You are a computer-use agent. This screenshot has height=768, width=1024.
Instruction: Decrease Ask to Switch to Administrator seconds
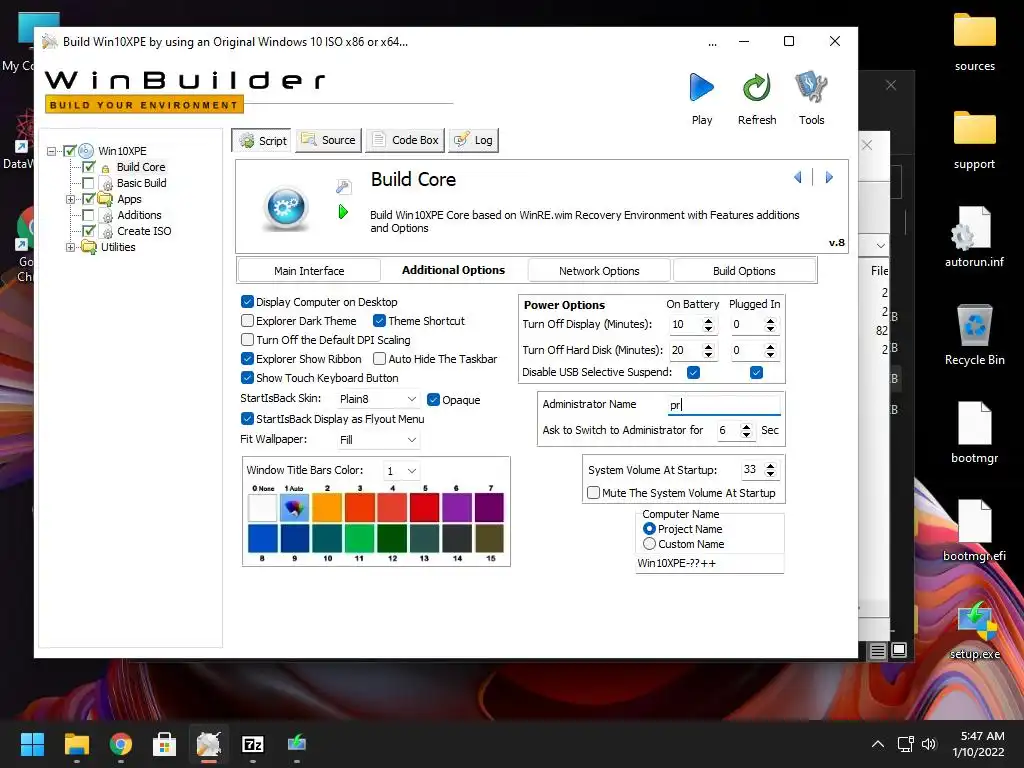coord(746,434)
